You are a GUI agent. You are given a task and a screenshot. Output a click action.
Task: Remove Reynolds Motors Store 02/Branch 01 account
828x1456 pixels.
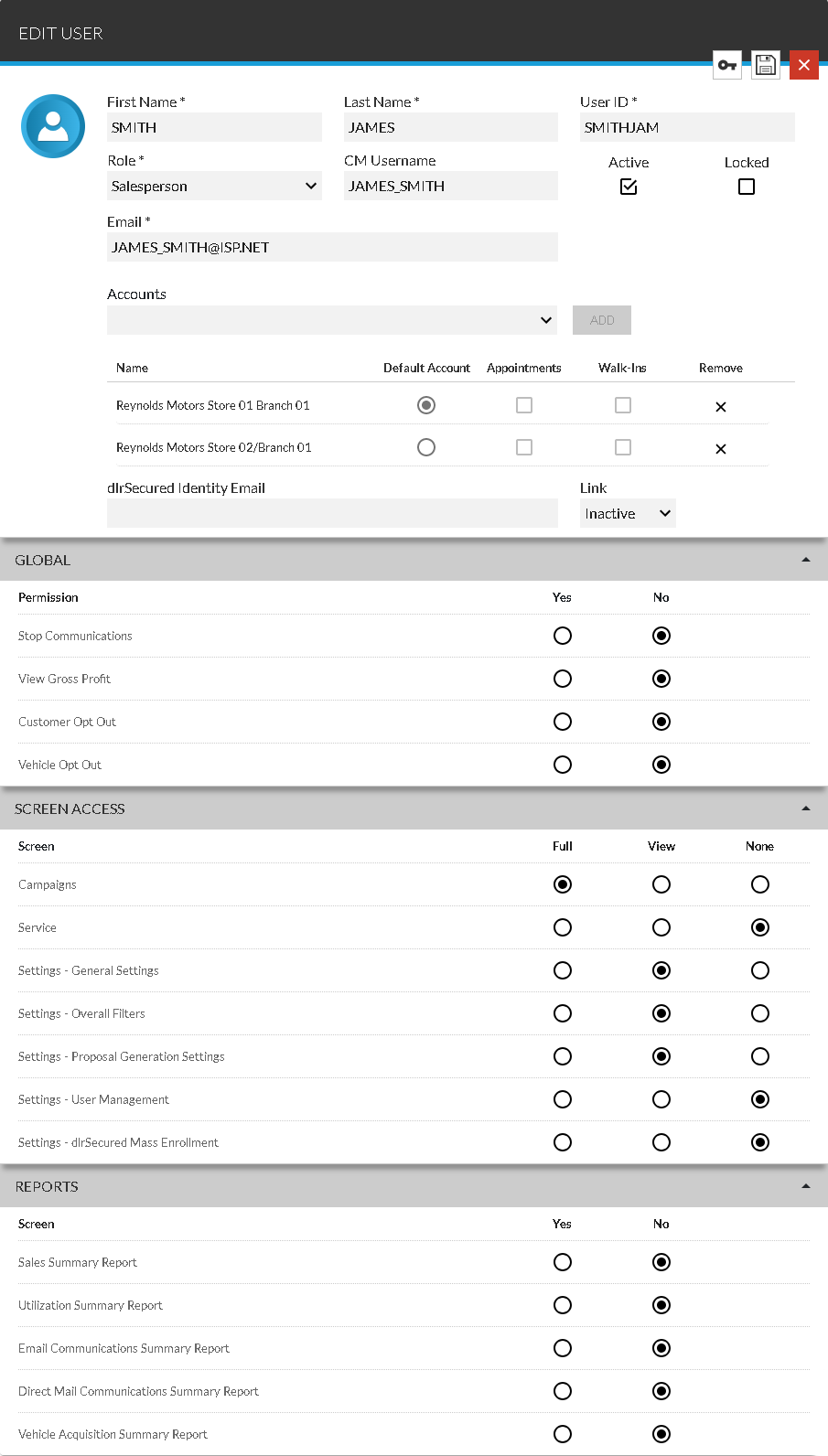click(721, 449)
